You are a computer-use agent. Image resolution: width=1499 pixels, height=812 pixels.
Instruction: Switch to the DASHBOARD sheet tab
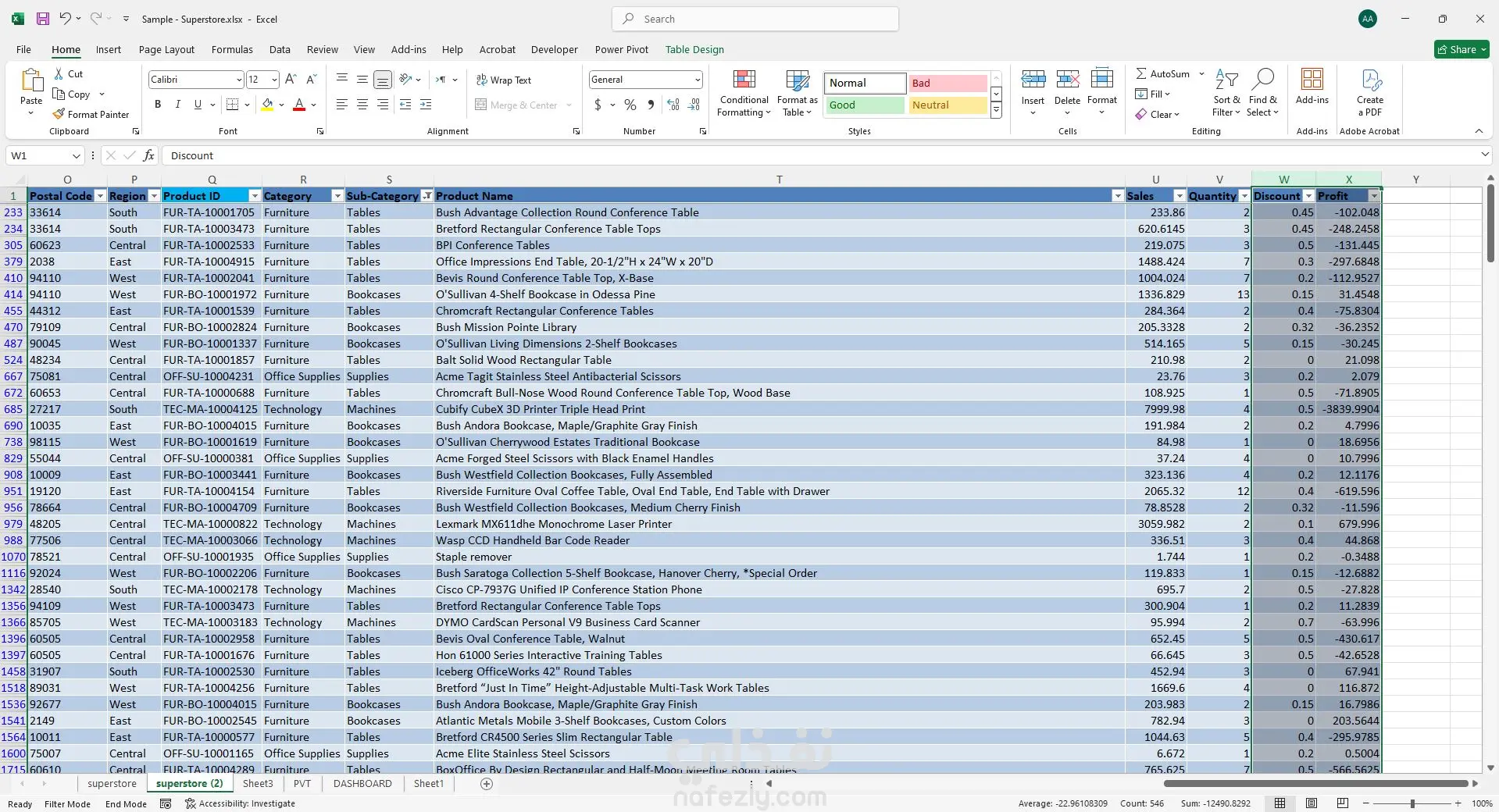362,784
